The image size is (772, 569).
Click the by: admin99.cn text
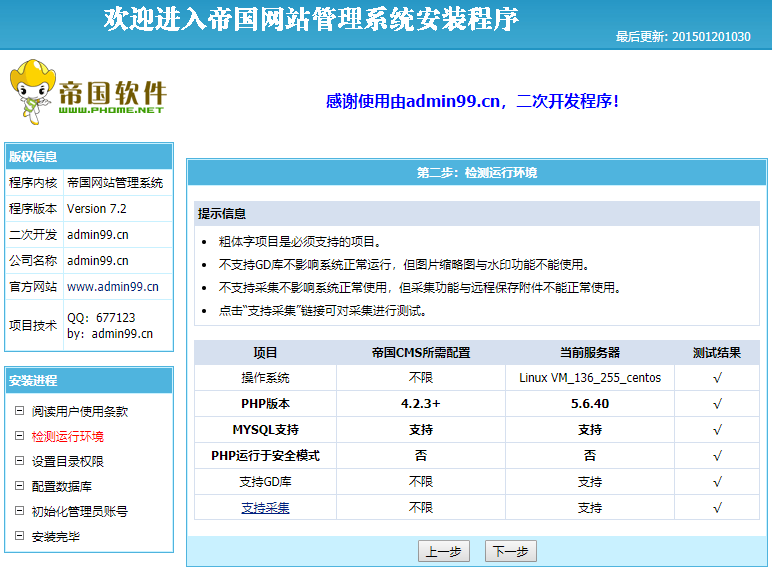tap(110, 334)
